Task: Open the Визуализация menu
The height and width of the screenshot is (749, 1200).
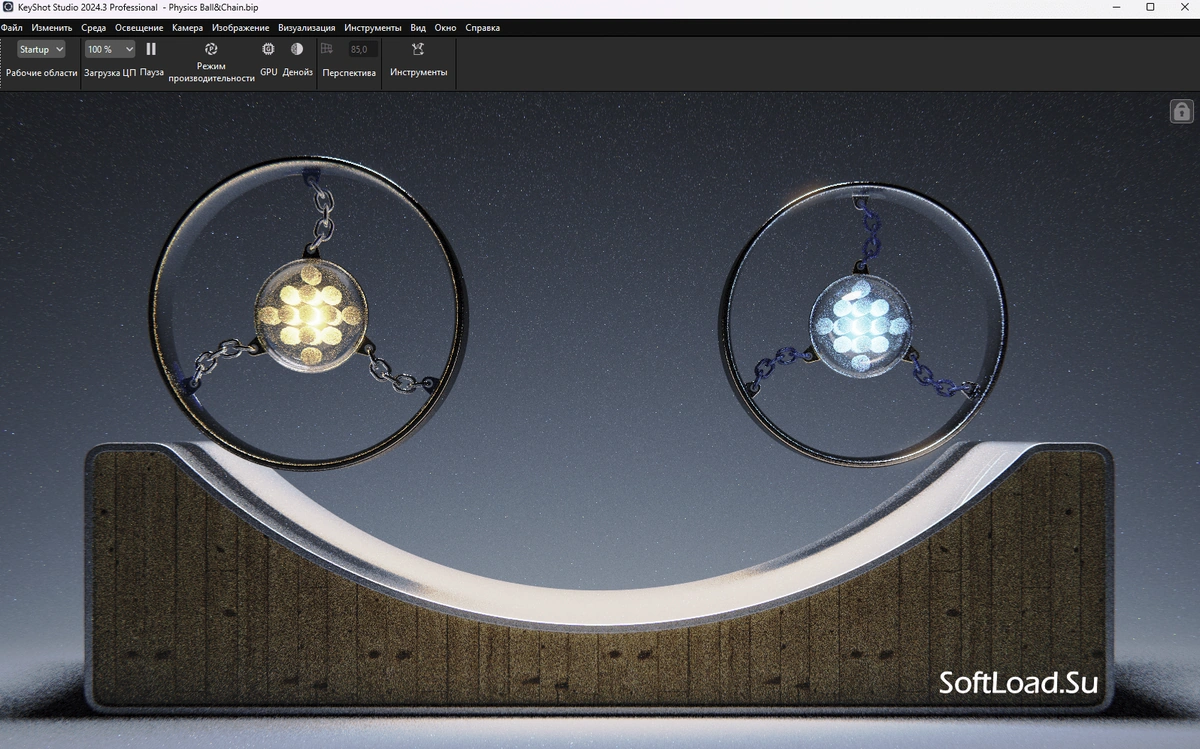Action: coord(307,28)
